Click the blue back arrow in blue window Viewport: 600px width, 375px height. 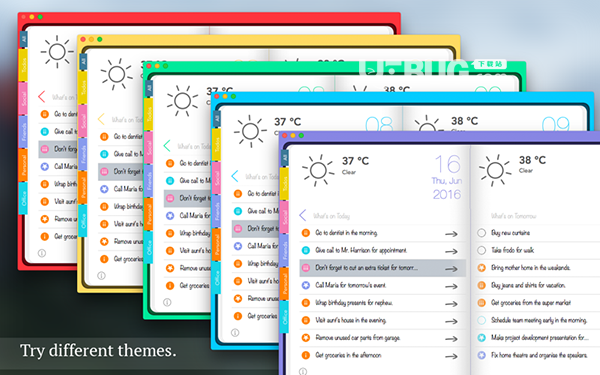(235, 176)
